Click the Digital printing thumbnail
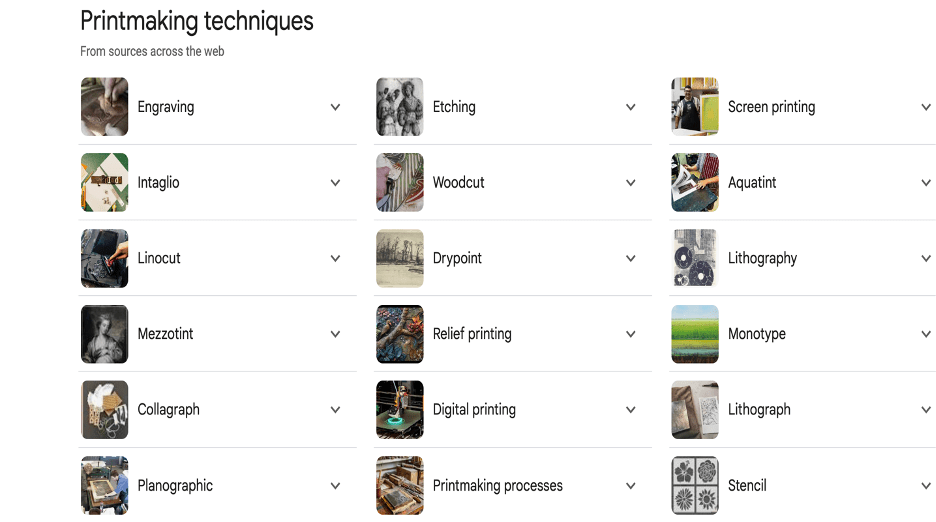Image resolution: width=936 pixels, height=522 pixels. [x=400, y=410]
